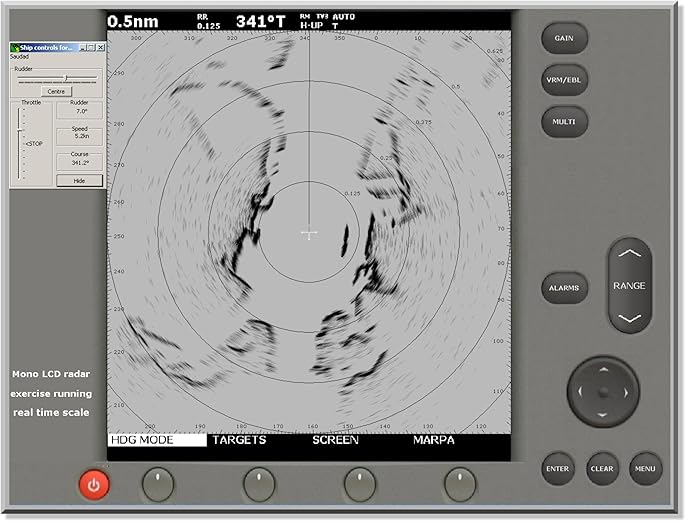Maximize the Ship controls window
The image size is (688, 524).
pyautogui.click(x=91, y=47)
